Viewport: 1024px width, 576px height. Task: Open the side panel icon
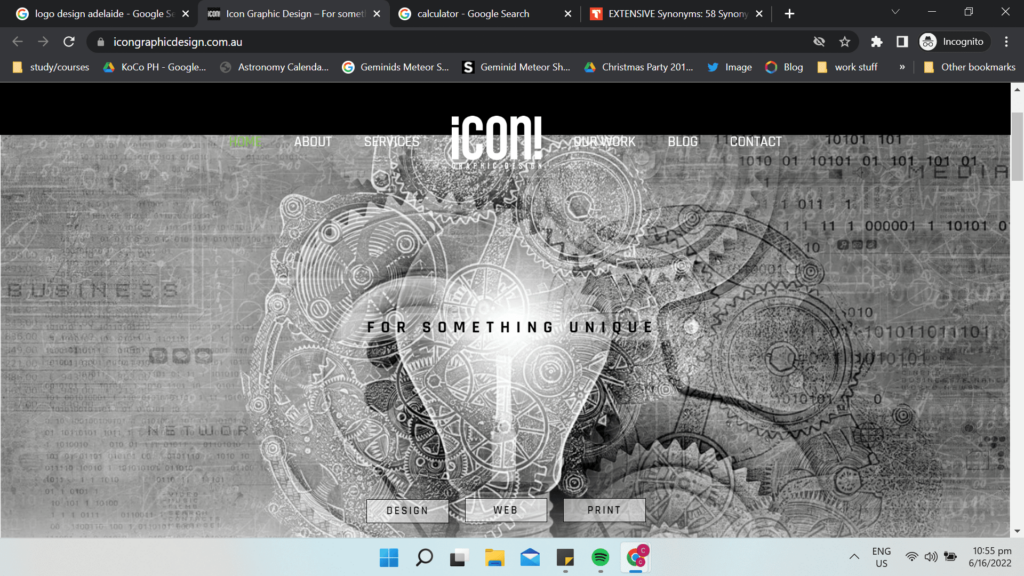pos(902,42)
